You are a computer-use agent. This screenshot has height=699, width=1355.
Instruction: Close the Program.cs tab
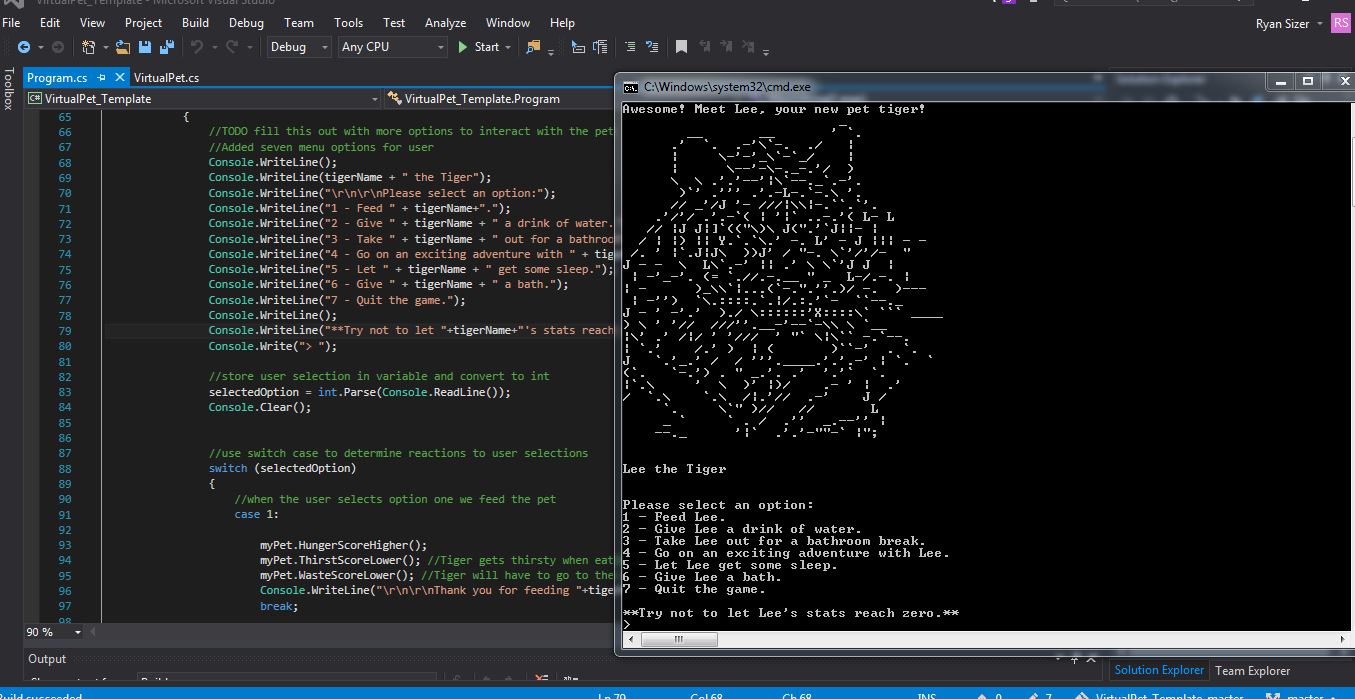point(120,77)
